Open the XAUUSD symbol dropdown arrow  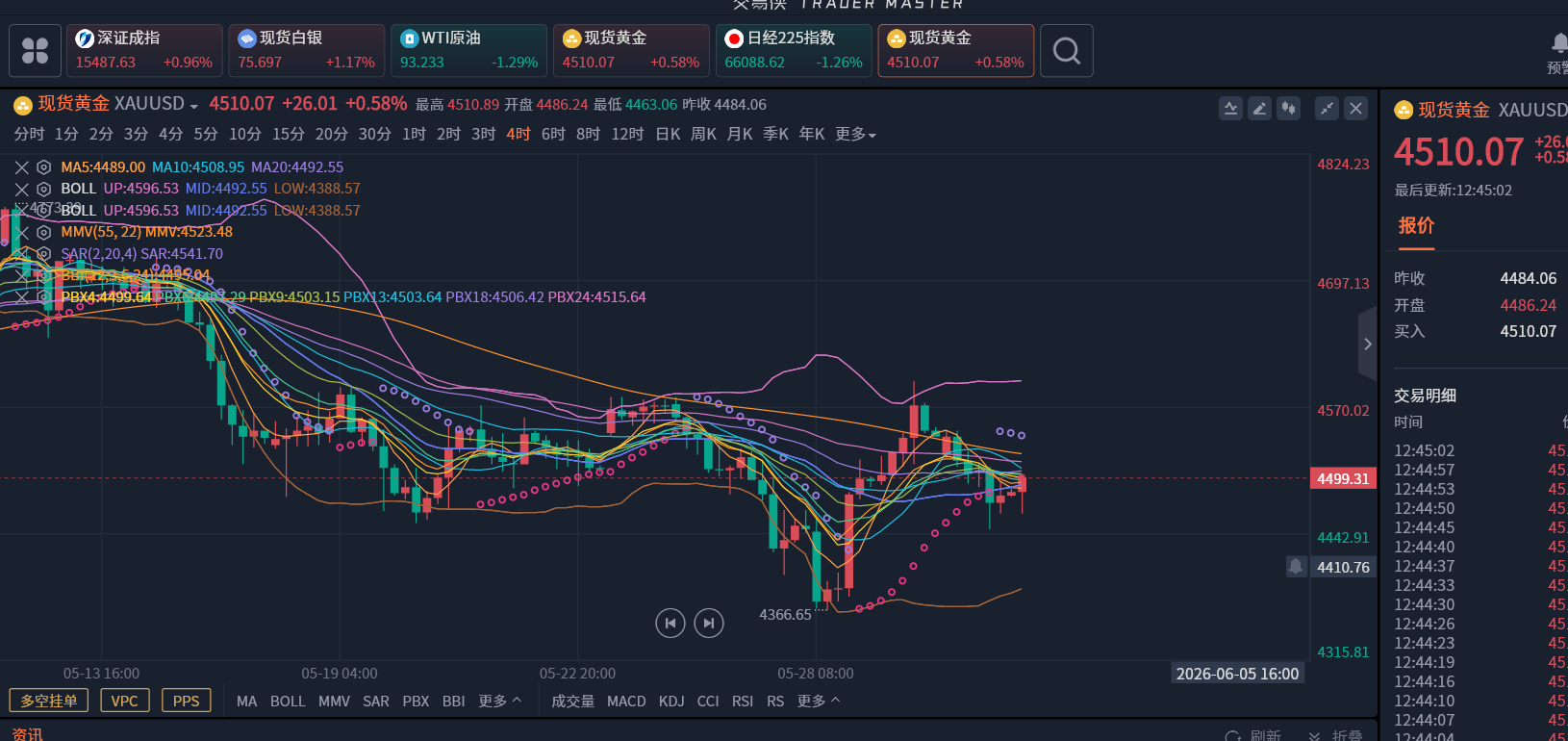[x=194, y=106]
